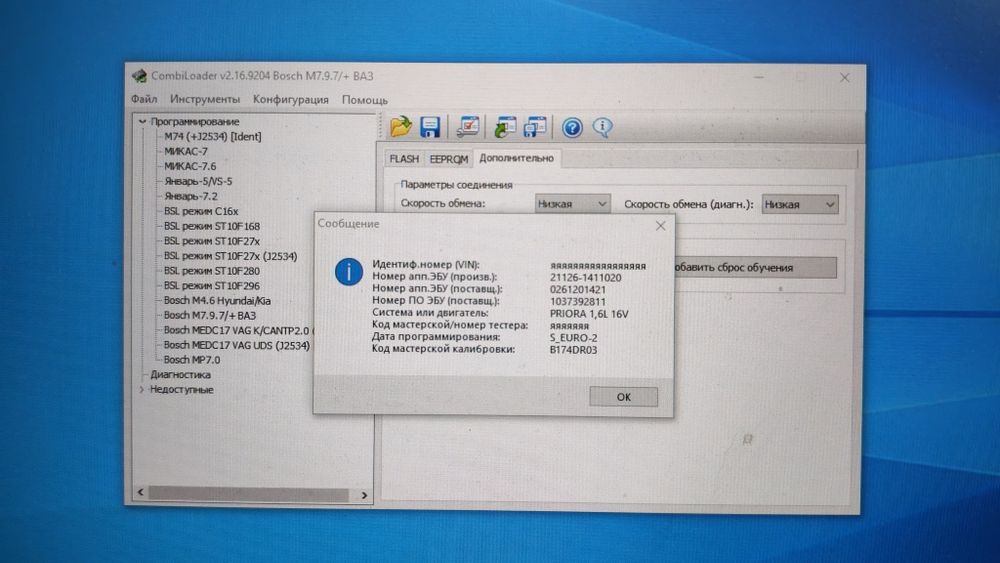Click the checklist verify toolbar icon

tap(467, 127)
